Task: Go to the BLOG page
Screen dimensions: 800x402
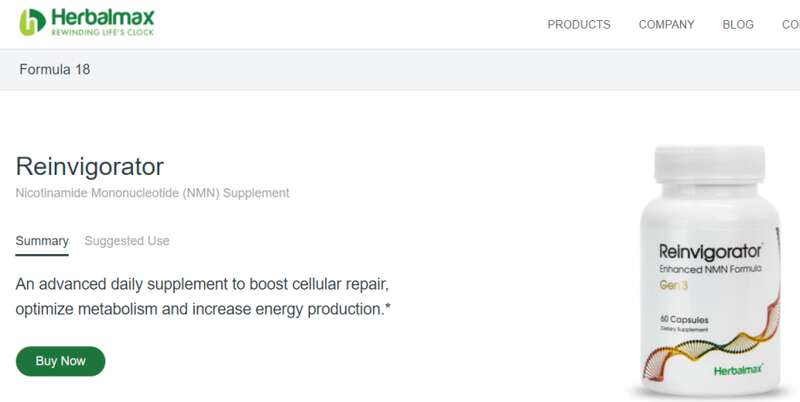Action: [738, 24]
